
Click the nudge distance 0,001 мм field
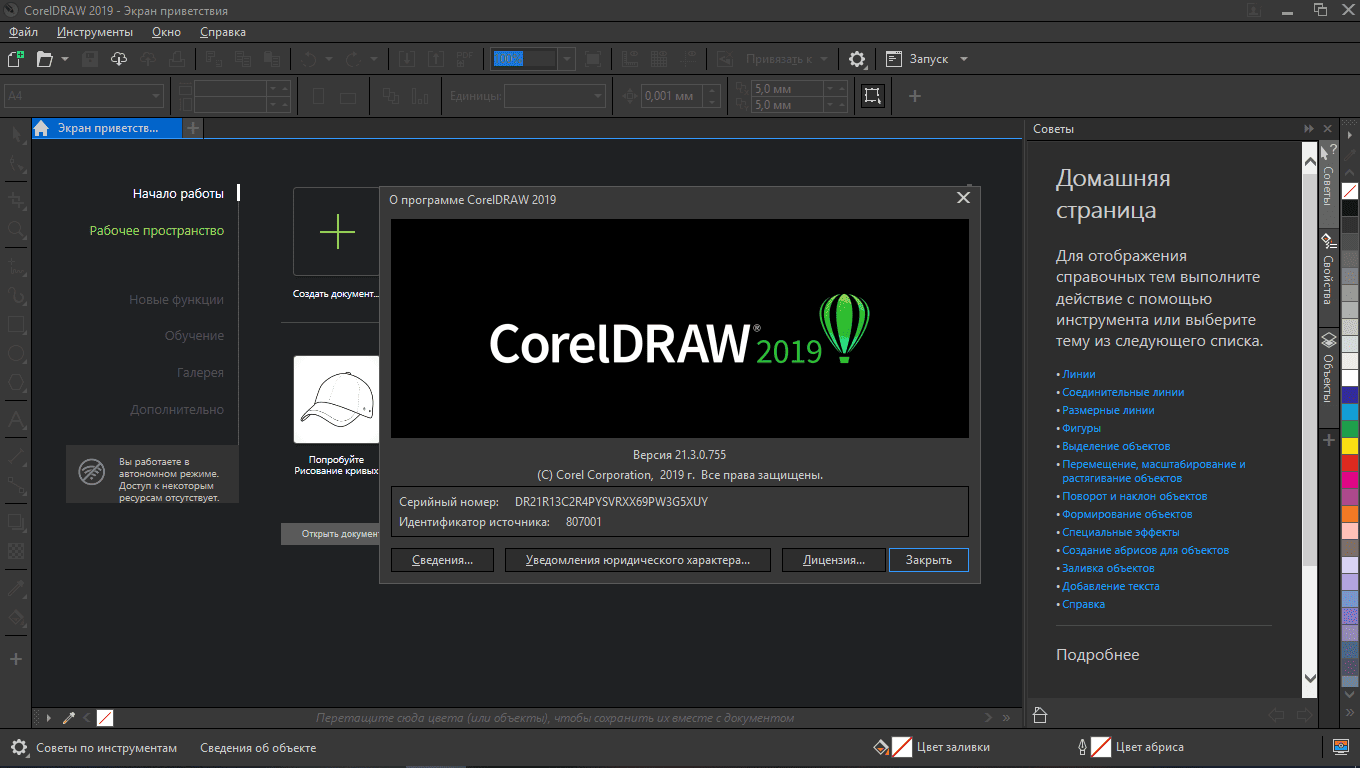[670, 96]
